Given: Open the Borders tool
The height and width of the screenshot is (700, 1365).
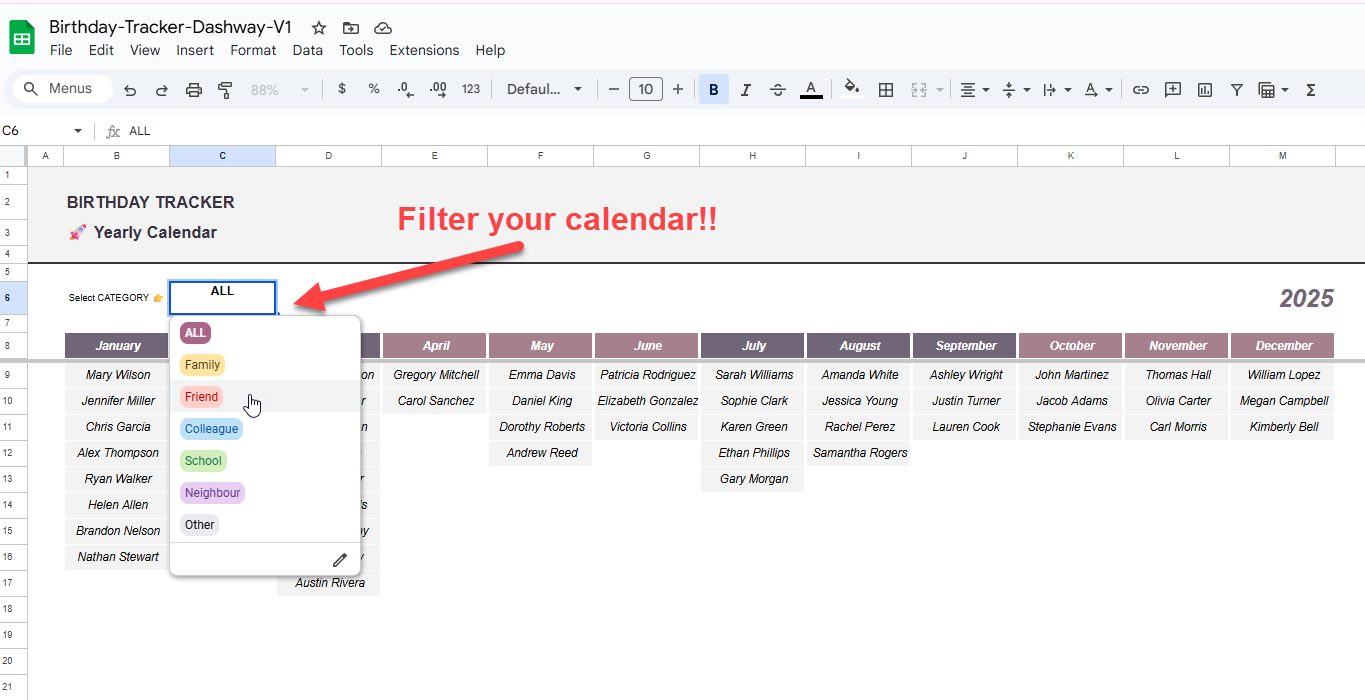Looking at the screenshot, I should pos(885,90).
